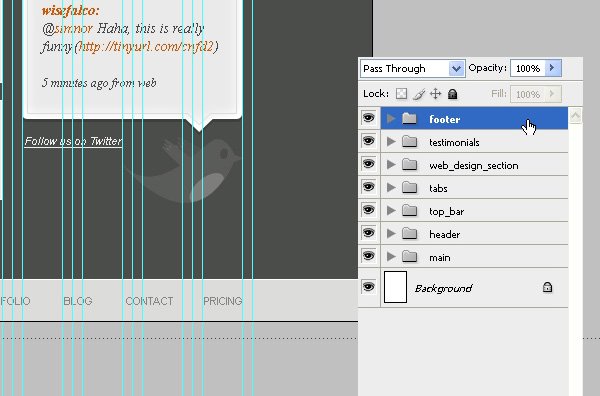600x396 pixels.
Task: Select the footer layer name
Action: 444,119
